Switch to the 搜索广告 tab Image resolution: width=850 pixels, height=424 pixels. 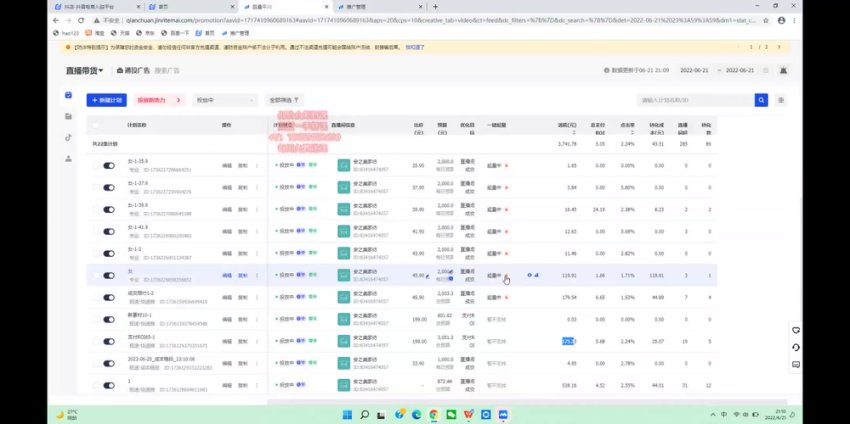click(x=167, y=70)
